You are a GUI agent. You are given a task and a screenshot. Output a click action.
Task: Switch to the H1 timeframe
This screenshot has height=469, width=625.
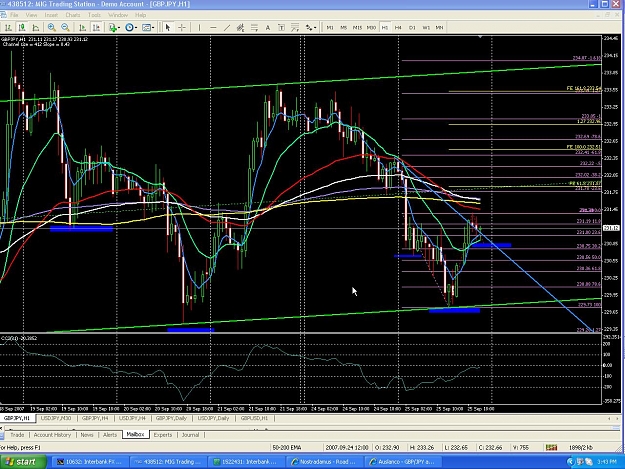click(385, 27)
